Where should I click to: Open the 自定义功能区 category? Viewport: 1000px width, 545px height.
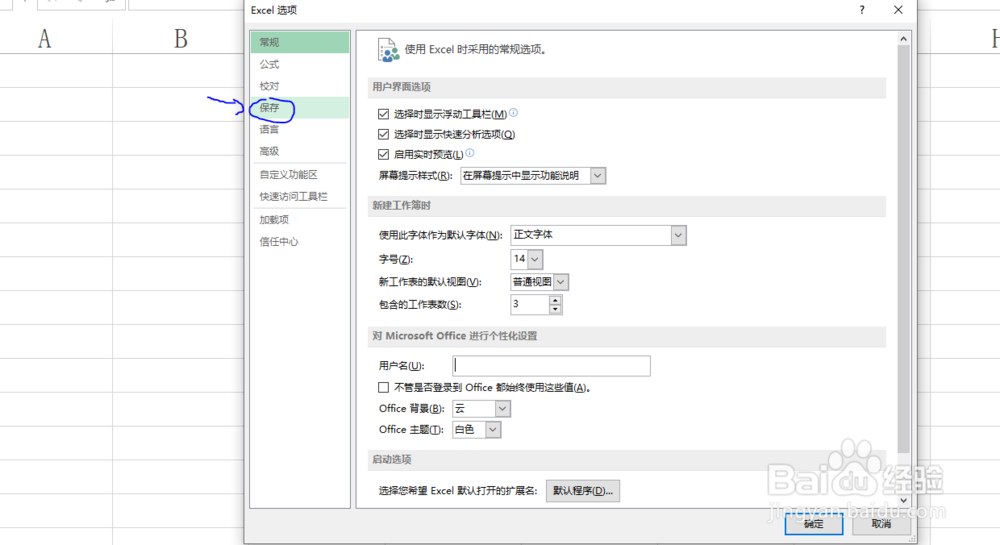pos(299,175)
